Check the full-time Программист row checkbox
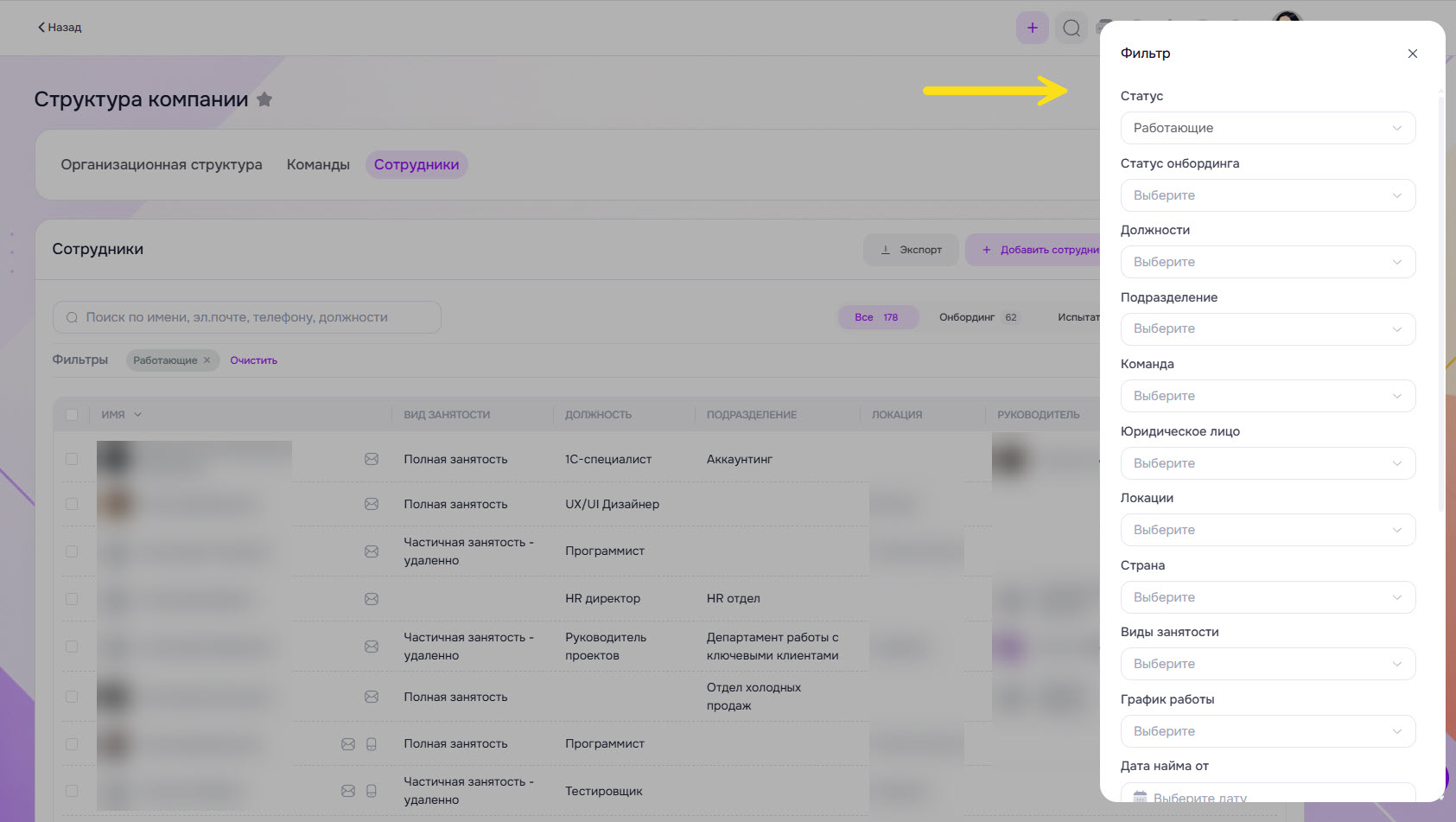Image resolution: width=1456 pixels, height=822 pixels. [72, 744]
